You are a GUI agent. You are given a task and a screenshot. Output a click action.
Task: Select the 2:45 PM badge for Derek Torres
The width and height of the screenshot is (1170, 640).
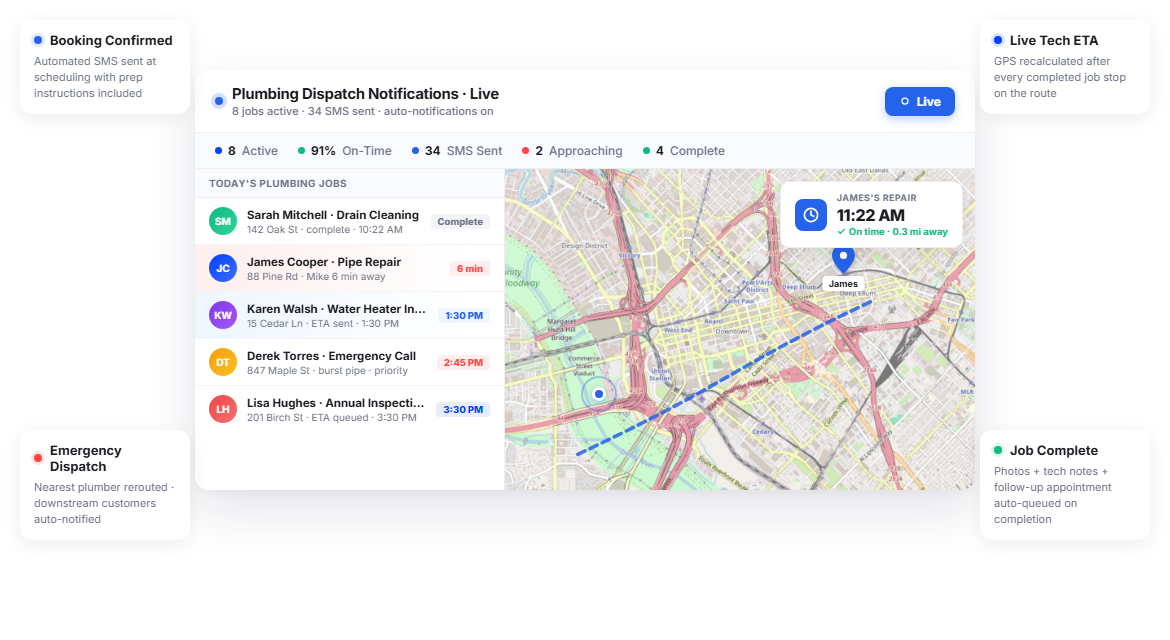pos(463,363)
